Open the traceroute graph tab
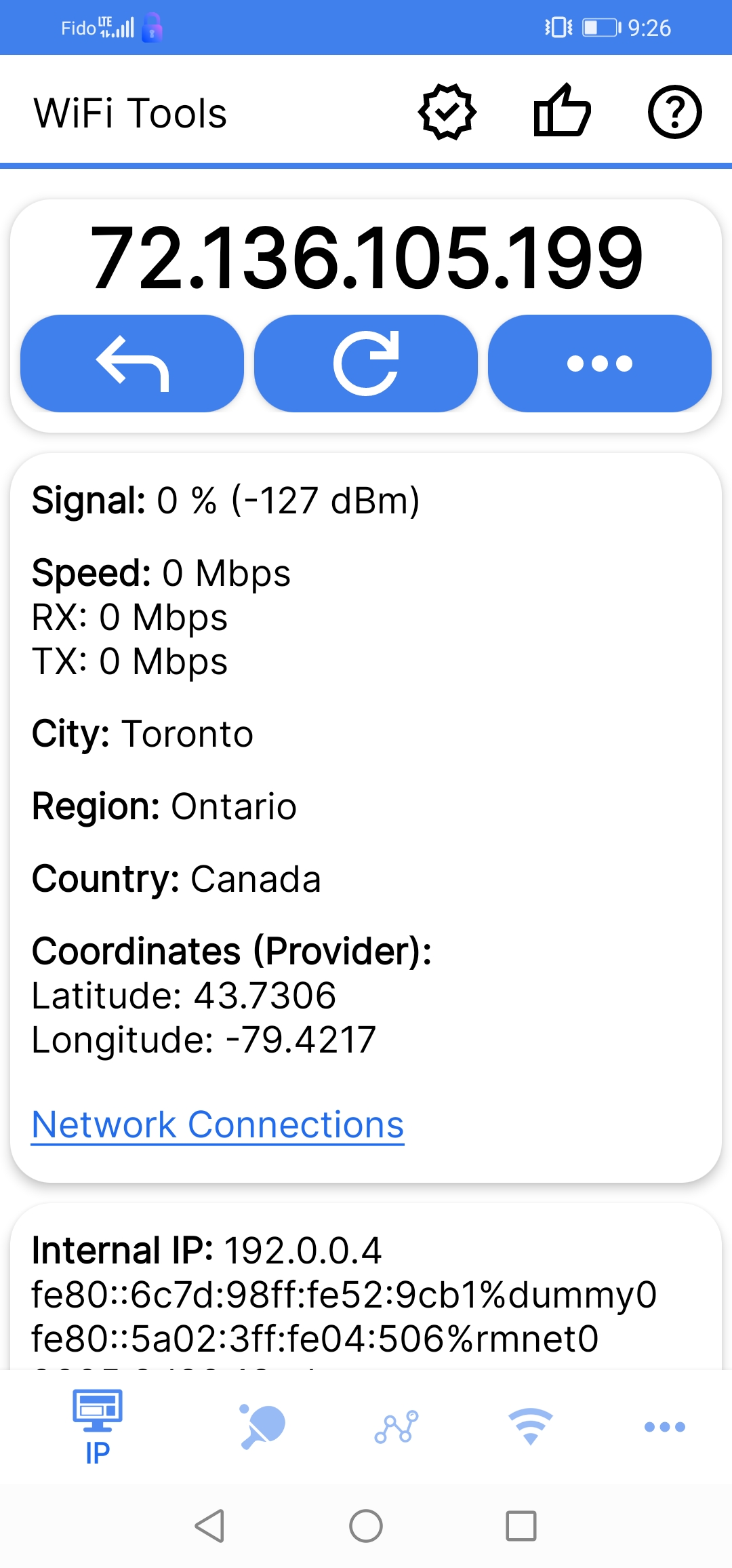Image resolution: width=732 pixels, height=1568 pixels. click(x=396, y=1426)
